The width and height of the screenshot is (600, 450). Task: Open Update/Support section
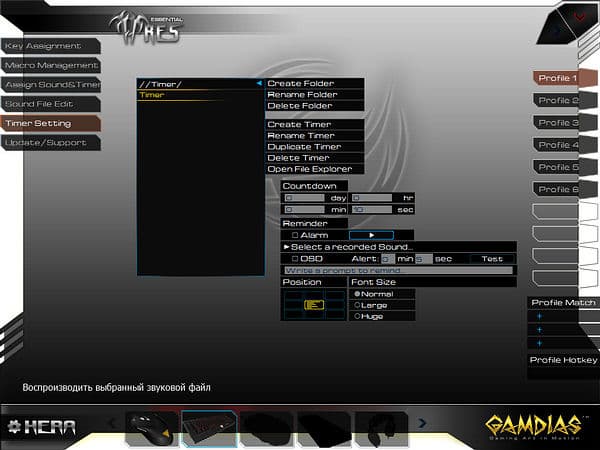tap(51, 143)
